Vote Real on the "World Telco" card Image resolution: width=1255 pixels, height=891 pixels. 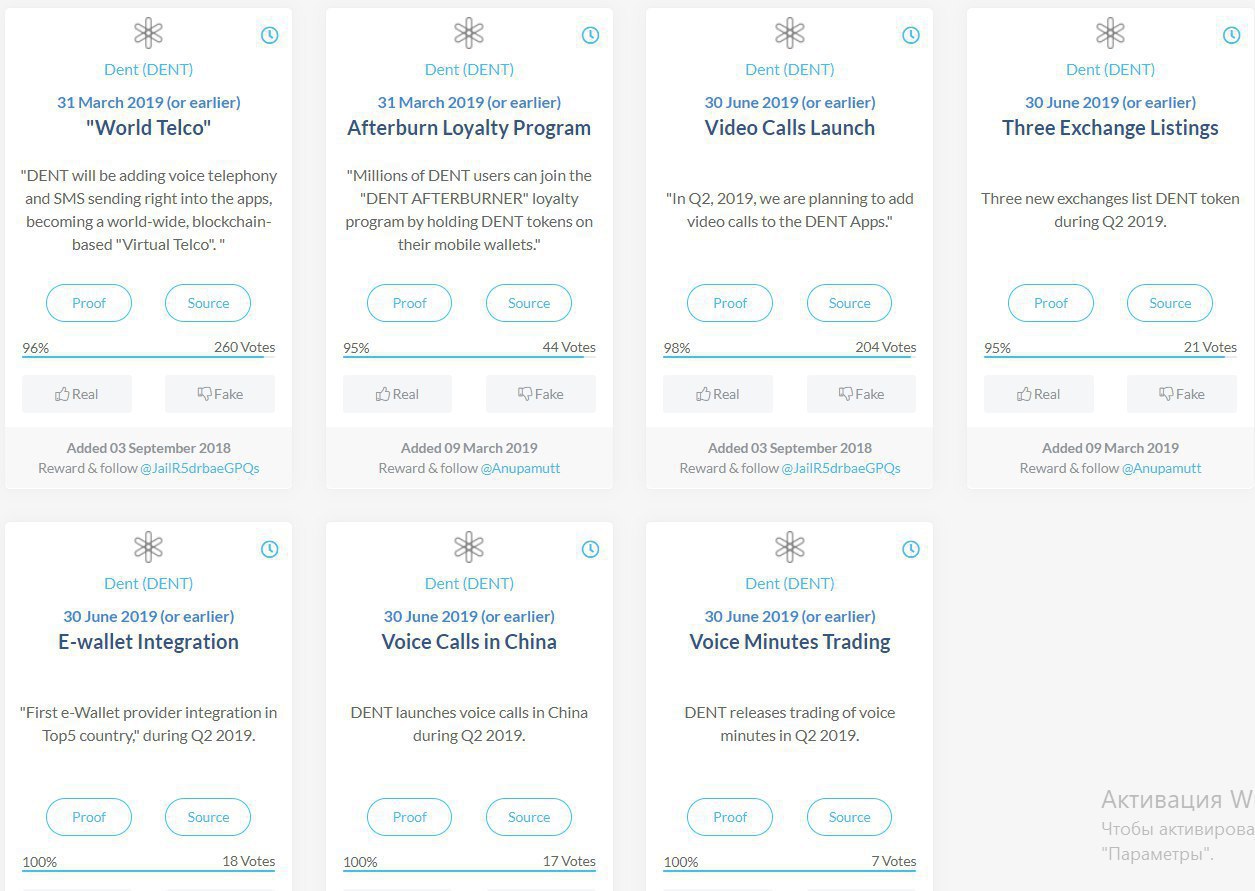tap(77, 394)
